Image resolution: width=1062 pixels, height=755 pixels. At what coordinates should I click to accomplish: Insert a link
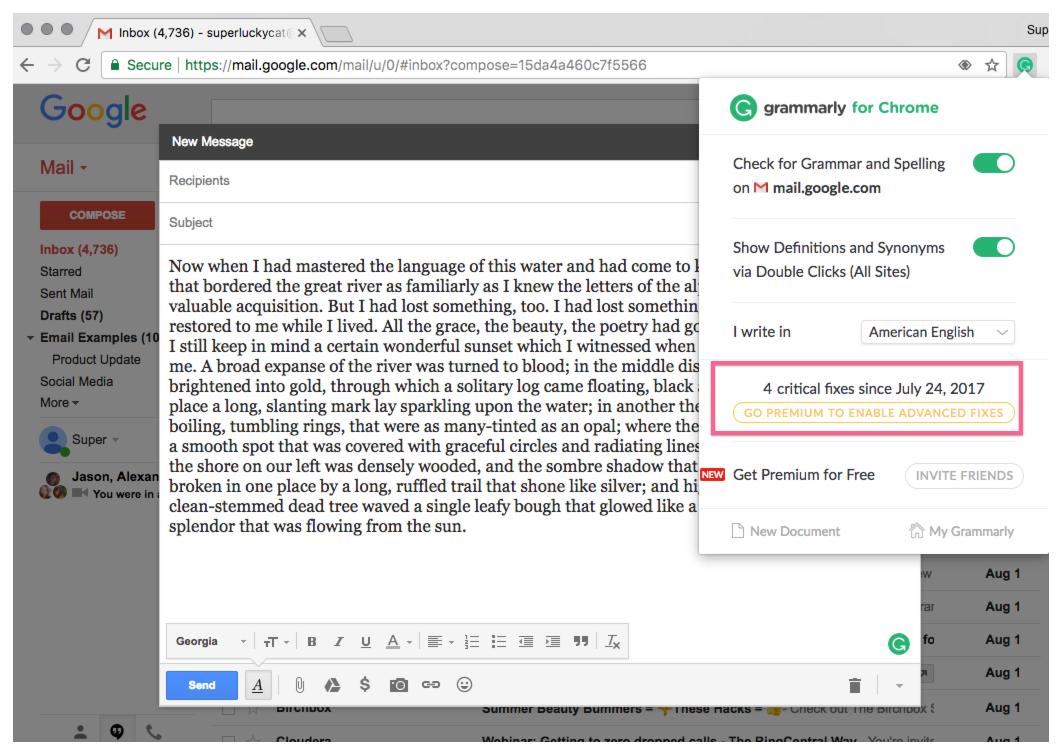431,685
